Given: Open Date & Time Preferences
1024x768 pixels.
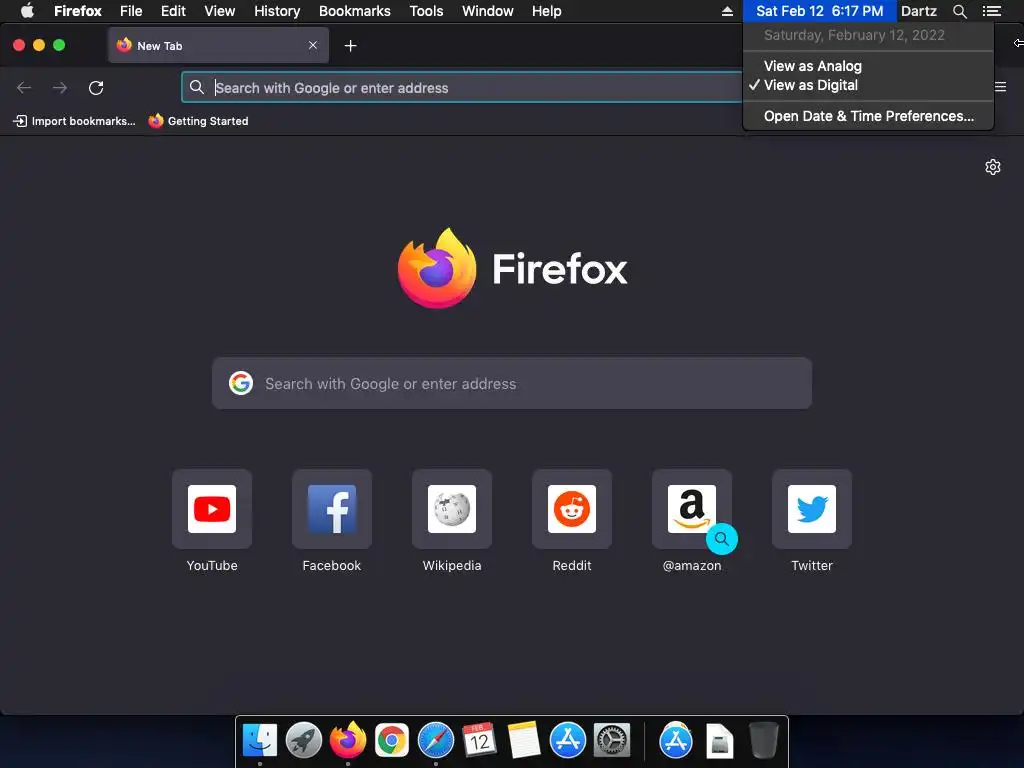Looking at the screenshot, I should coord(868,116).
